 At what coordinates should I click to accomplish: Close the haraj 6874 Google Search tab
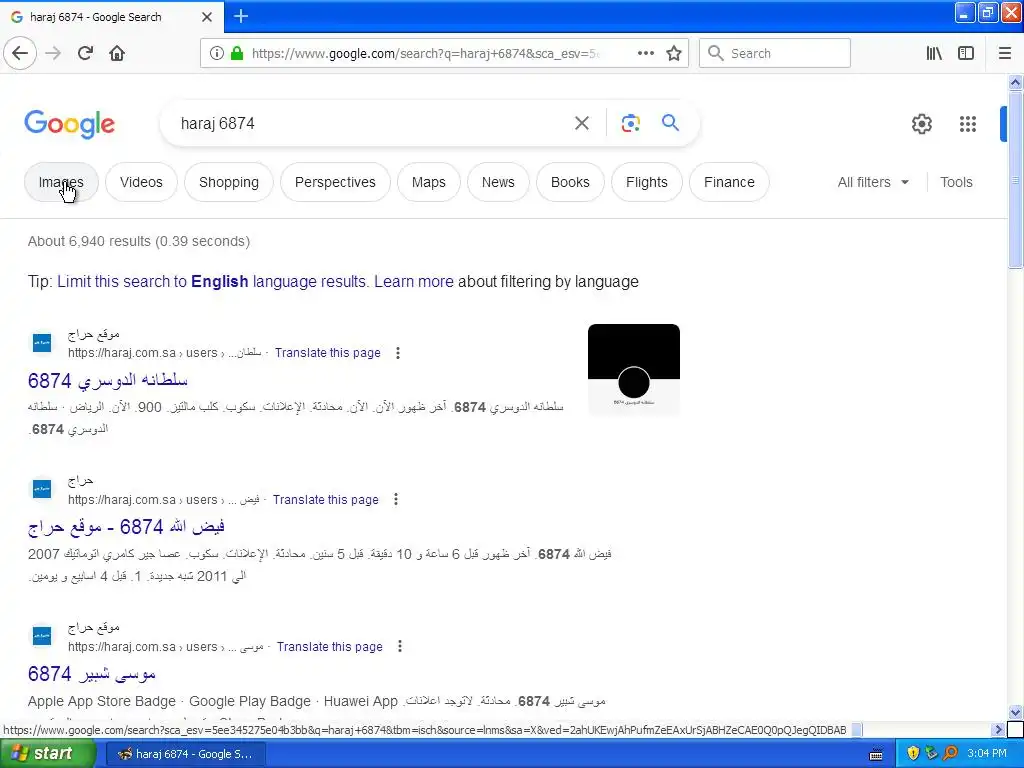coord(207,17)
